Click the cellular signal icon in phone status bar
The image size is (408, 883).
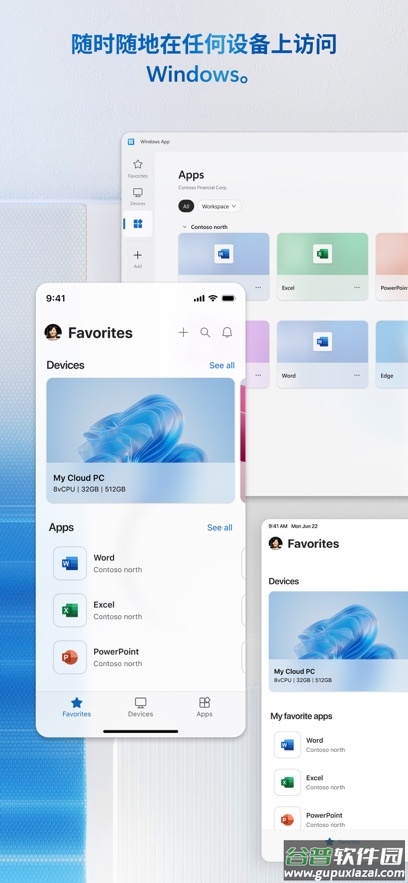click(199, 298)
